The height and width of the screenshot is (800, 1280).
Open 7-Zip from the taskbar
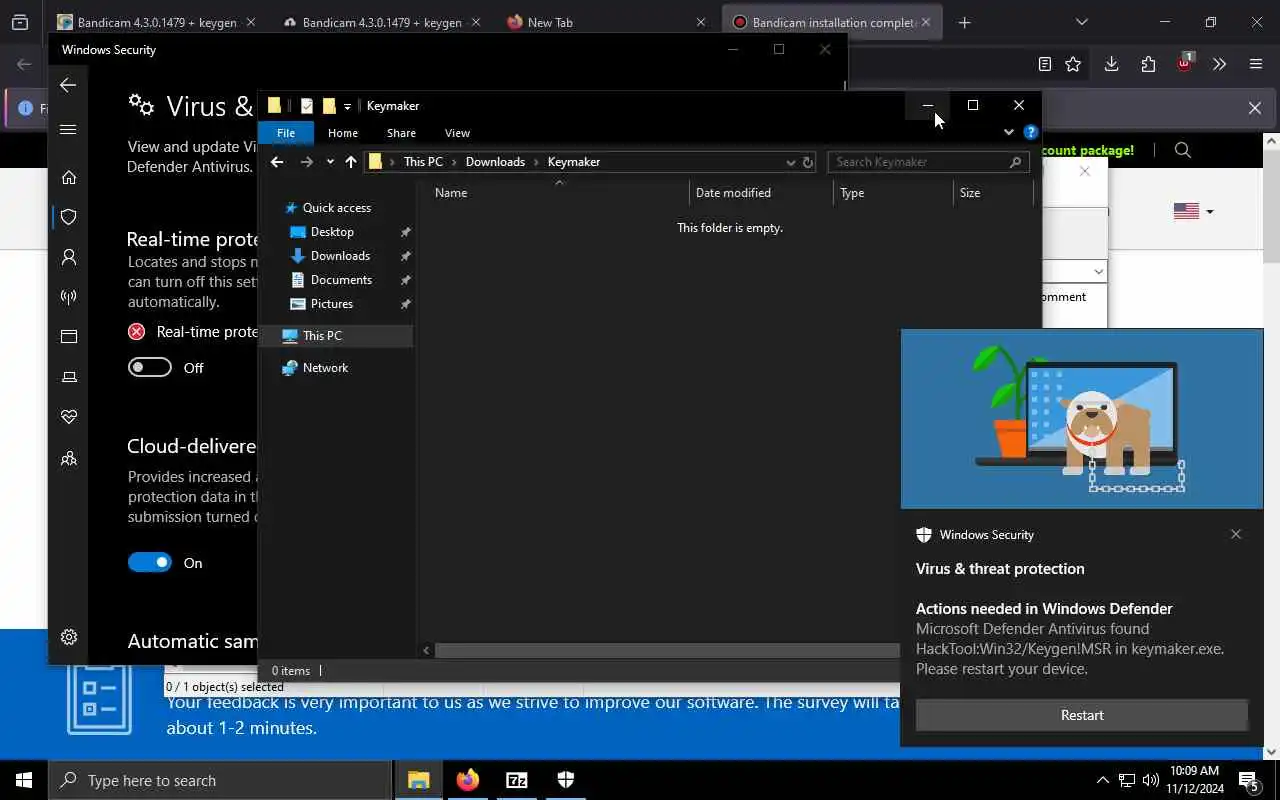tap(517, 780)
